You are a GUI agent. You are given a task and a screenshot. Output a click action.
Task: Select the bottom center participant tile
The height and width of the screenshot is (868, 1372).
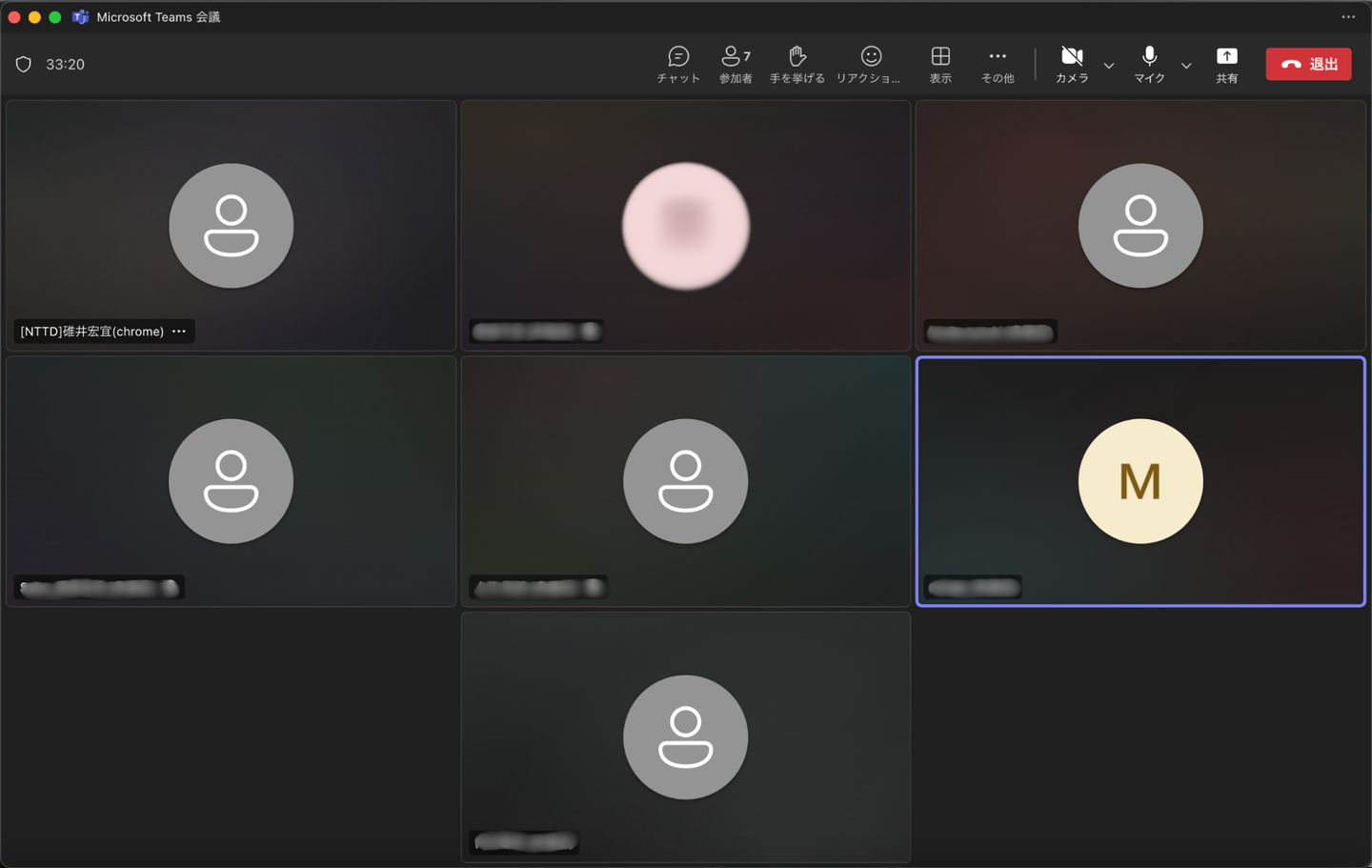point(685,737)
